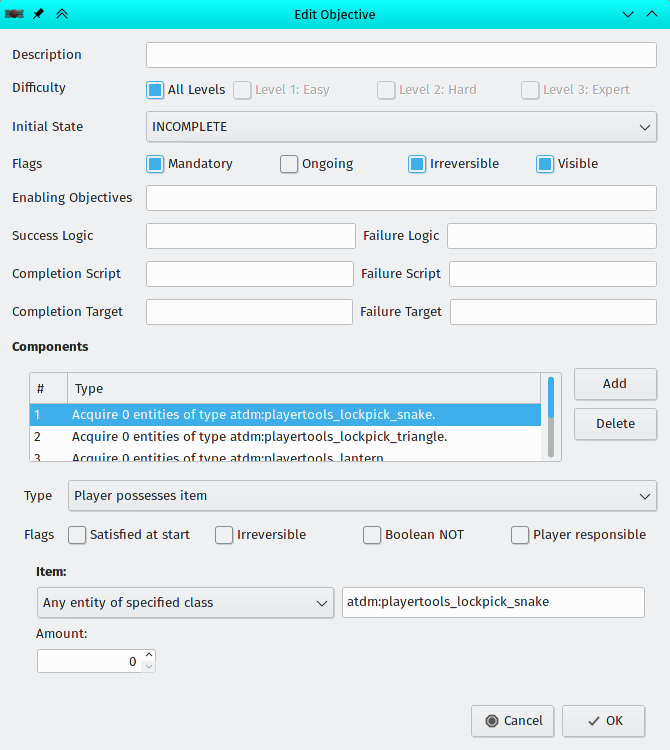The height and width of the screenshot is (750, 670).
Task: Click the Cancel button
Action: 513,721
